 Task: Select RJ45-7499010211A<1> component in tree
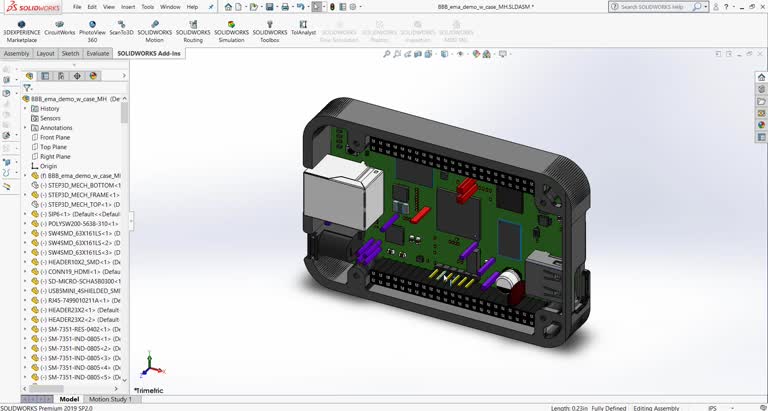tap(76, 300)
